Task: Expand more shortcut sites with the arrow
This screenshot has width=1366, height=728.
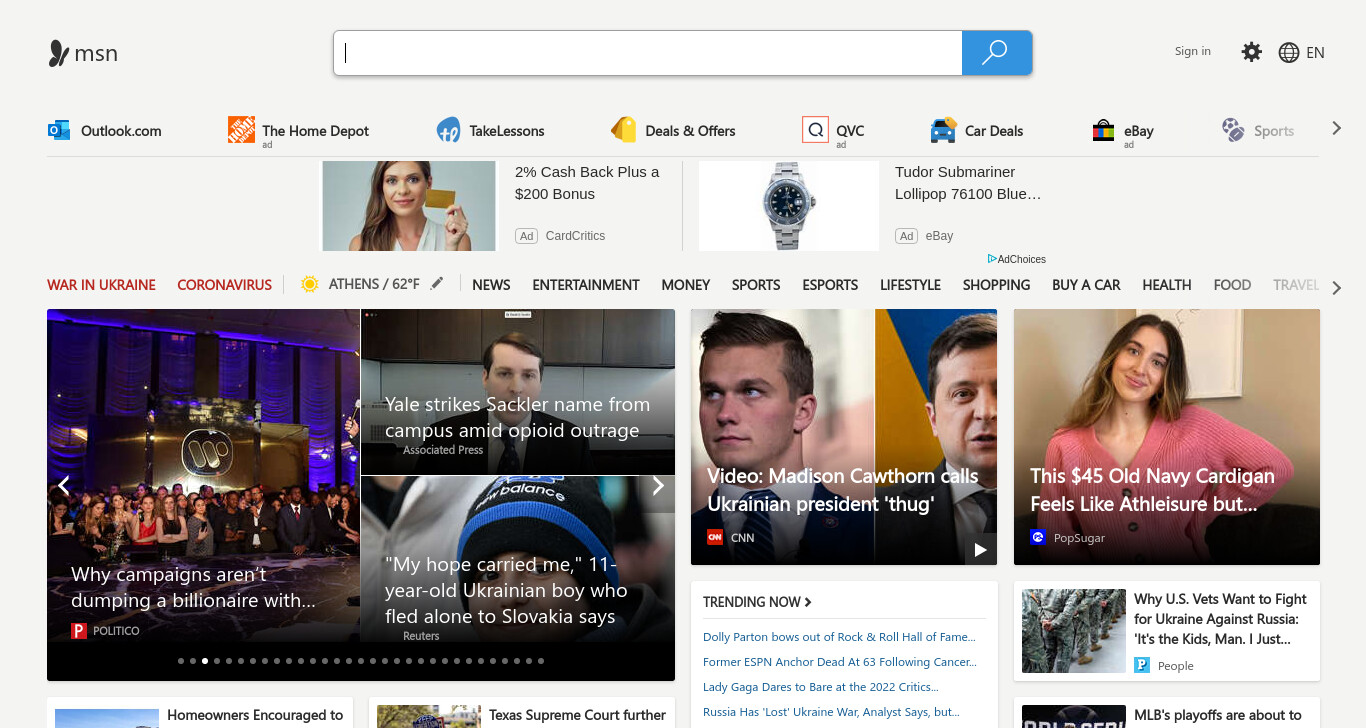Action: coord(1336,129)
